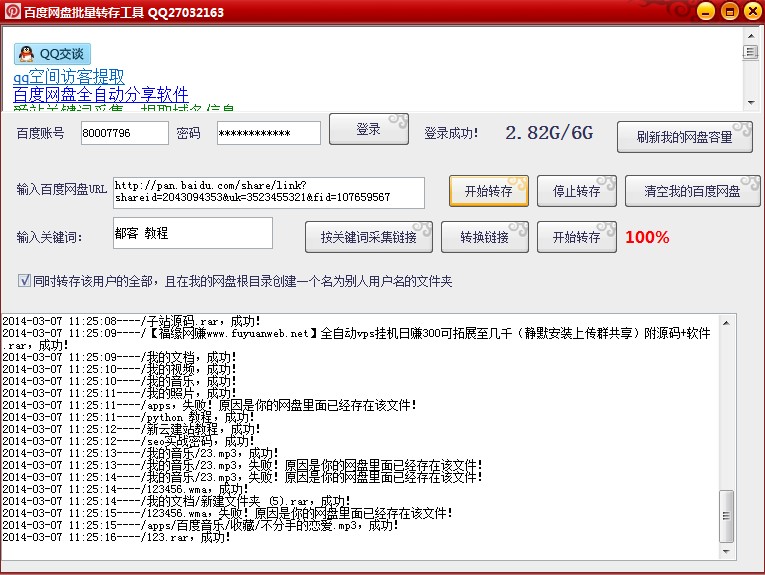Click the log line 不分手的恋爱.mp3
Image resolution: width=765 pixels, height=575 pixels.
[201, 525]
